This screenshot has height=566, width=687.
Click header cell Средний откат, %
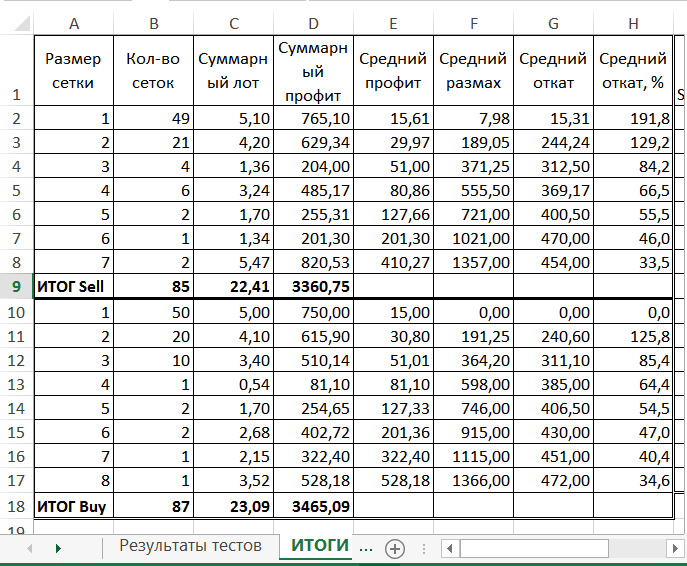633,71
